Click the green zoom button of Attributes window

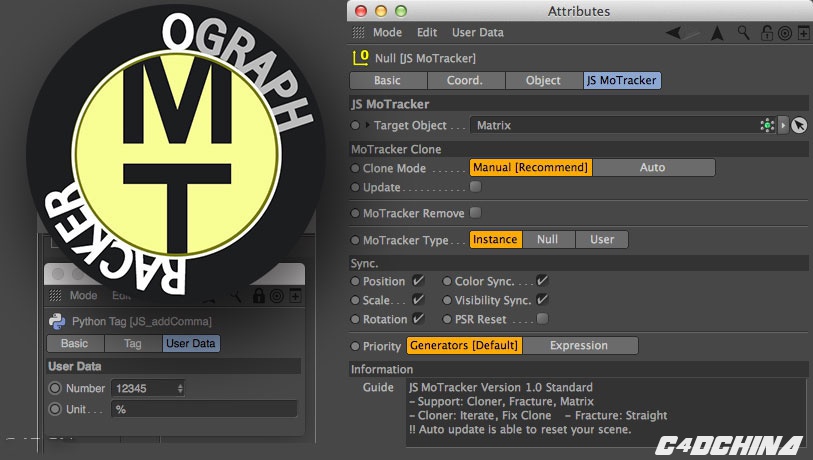tap(401, 11)
